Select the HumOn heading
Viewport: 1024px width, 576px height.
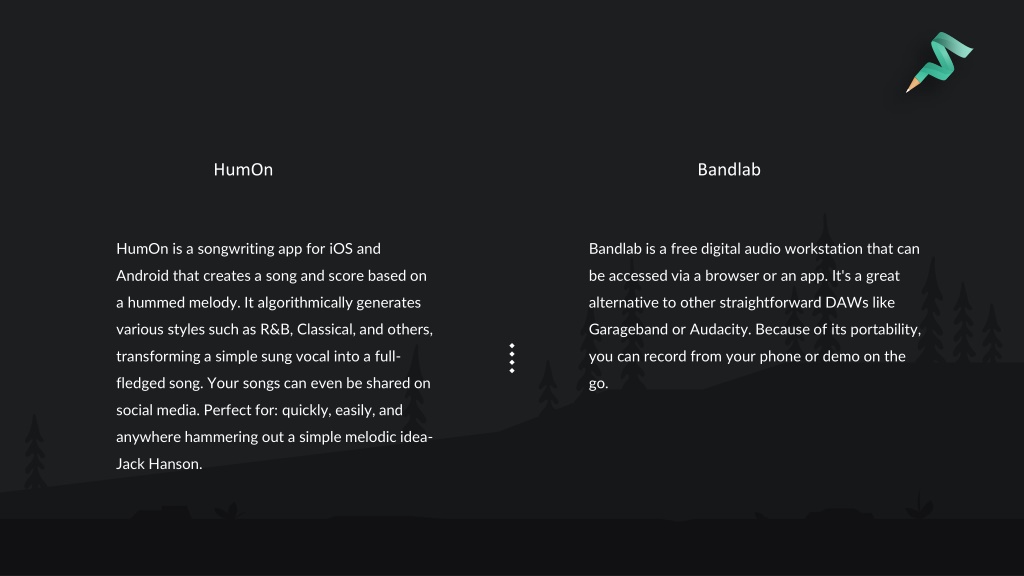[x=243, y=170]
